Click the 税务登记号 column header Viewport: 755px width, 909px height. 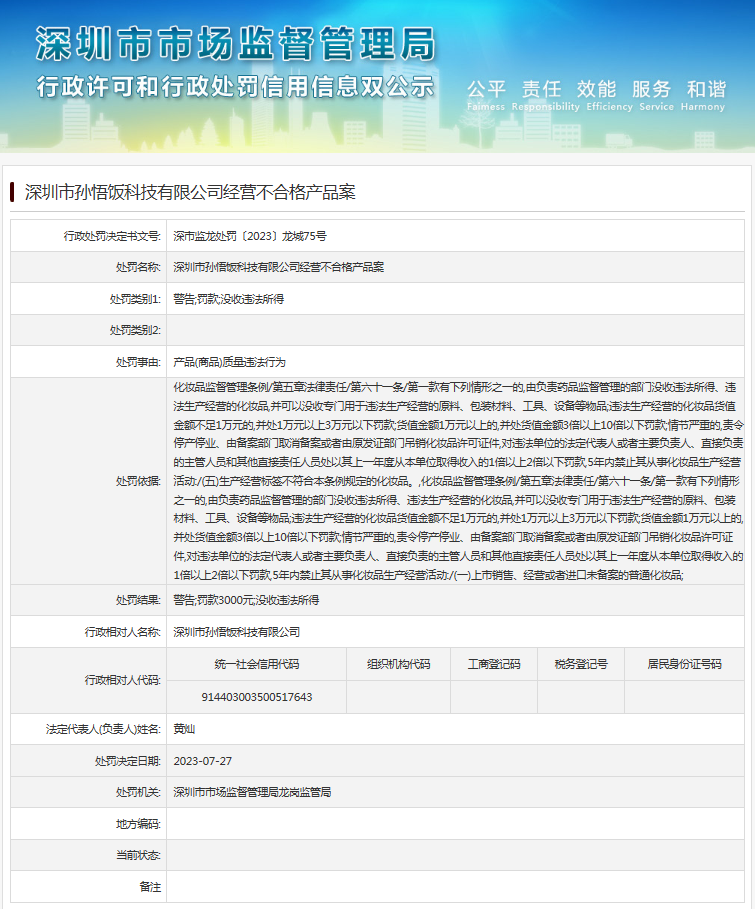coord(580,664)
